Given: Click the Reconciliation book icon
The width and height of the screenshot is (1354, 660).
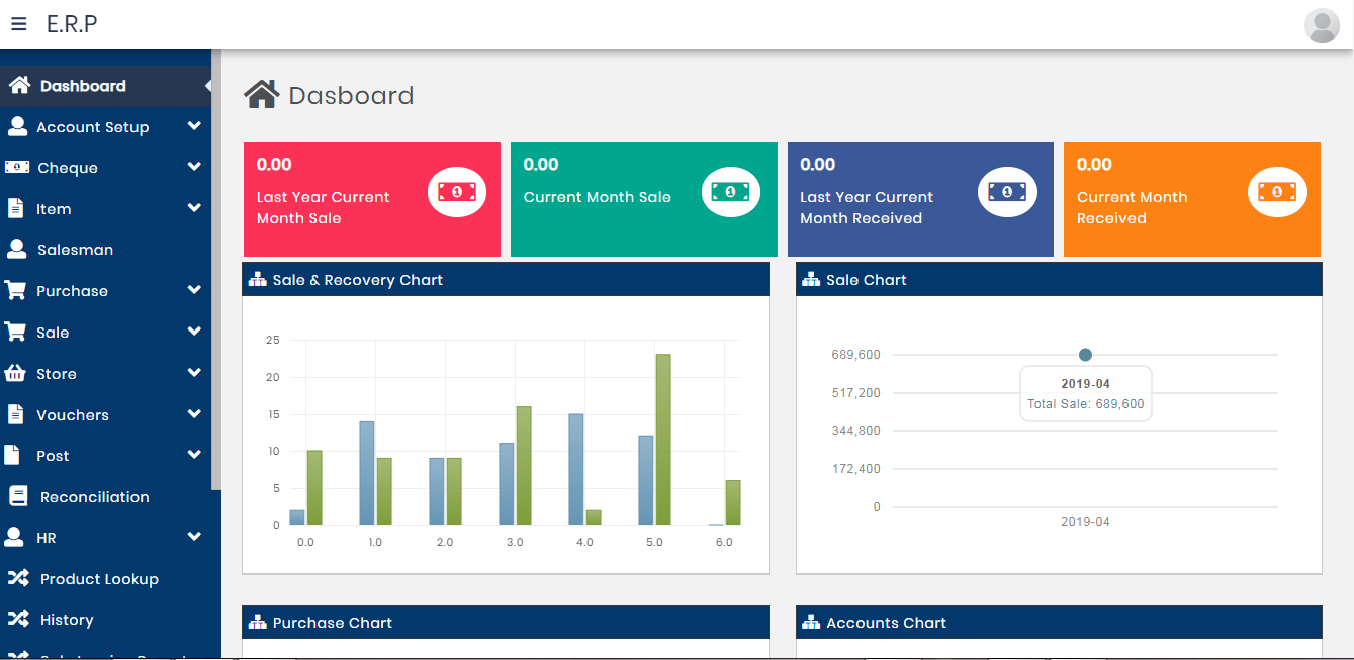Looking at the screenshot, I should click(18, 497).
